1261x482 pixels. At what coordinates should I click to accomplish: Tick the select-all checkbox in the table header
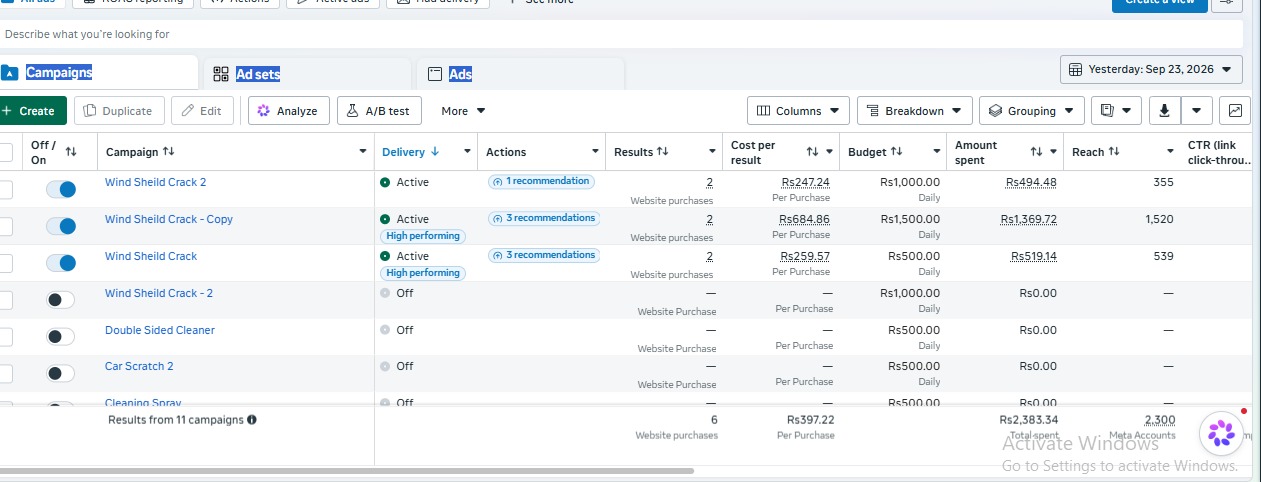coord(5,152)
